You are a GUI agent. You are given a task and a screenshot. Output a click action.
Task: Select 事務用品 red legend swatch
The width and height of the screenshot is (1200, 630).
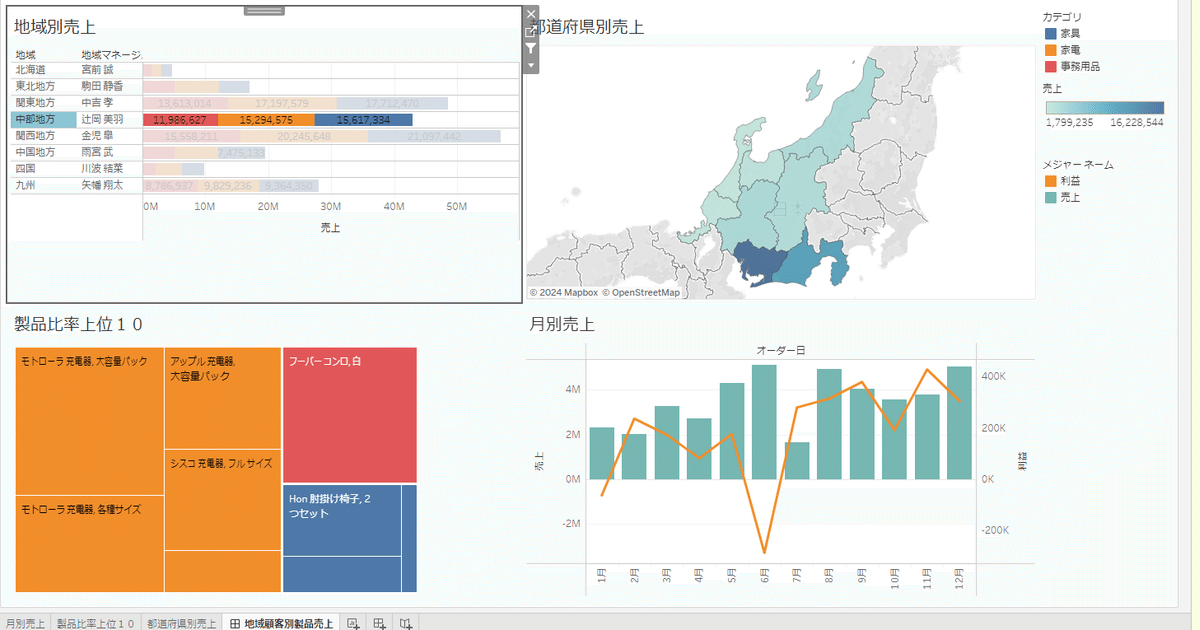pos(1050,66)
